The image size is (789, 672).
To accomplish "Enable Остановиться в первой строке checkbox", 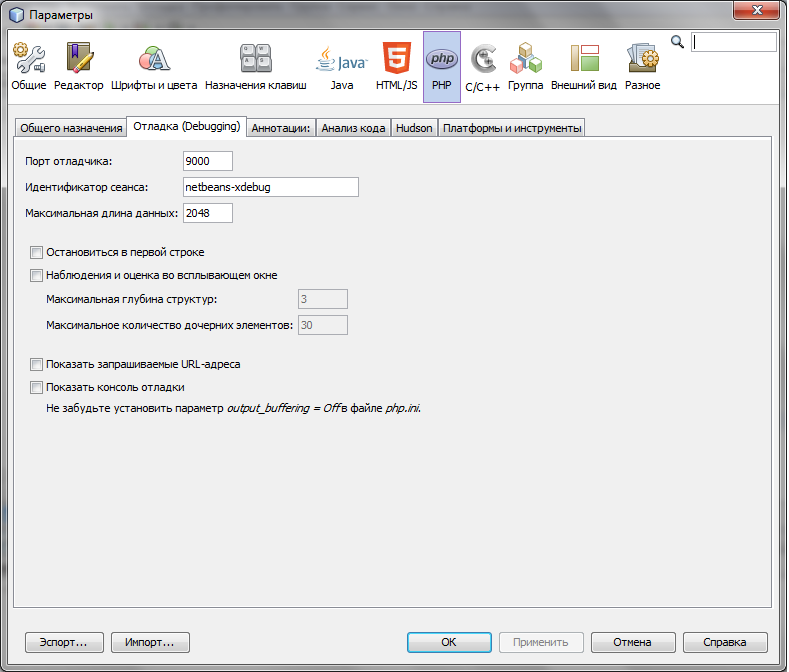I will pyautogui.click(x=37, y=253).
